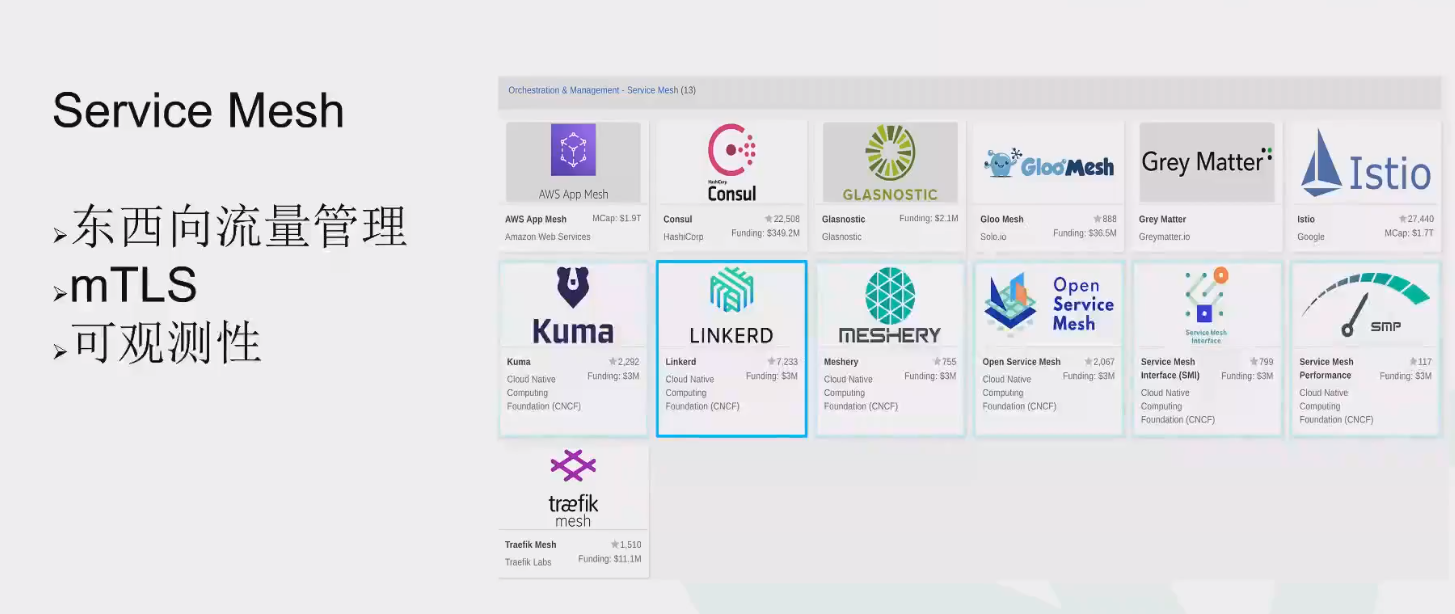Select the "东西向流量管理" bullet
The height and width of the screenshot is (614, 1455).
239,228
